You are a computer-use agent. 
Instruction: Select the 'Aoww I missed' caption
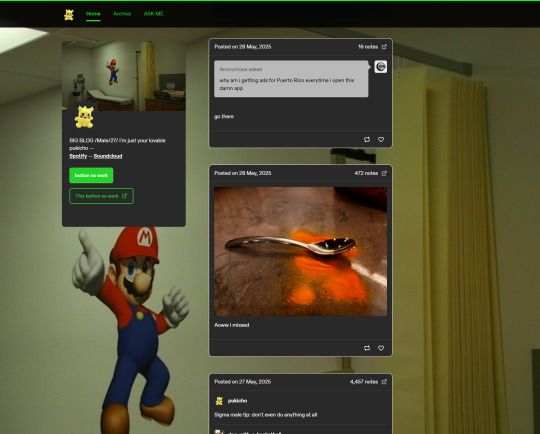pyautogui.click(x=231, y=325)
